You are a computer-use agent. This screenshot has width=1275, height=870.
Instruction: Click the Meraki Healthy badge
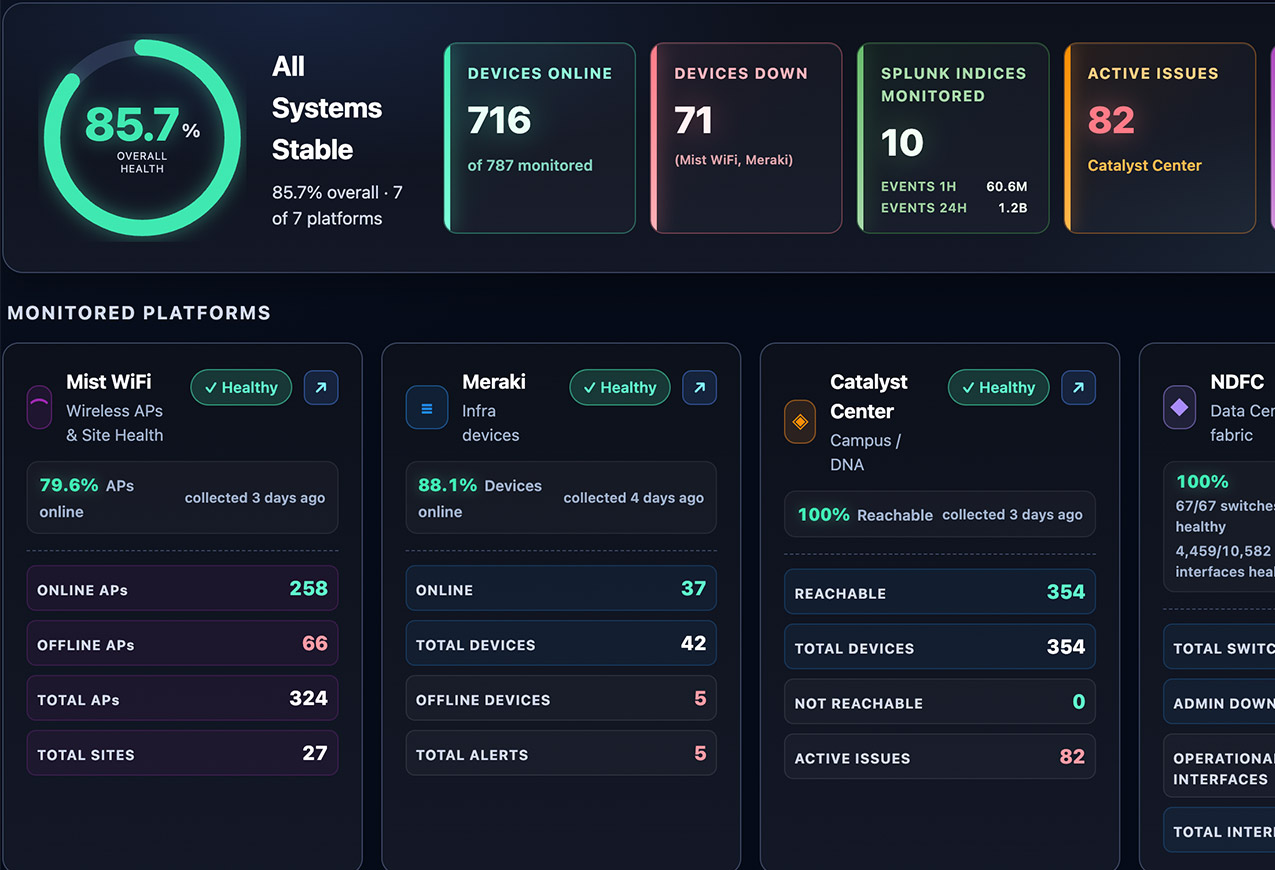tap(620, 387)
